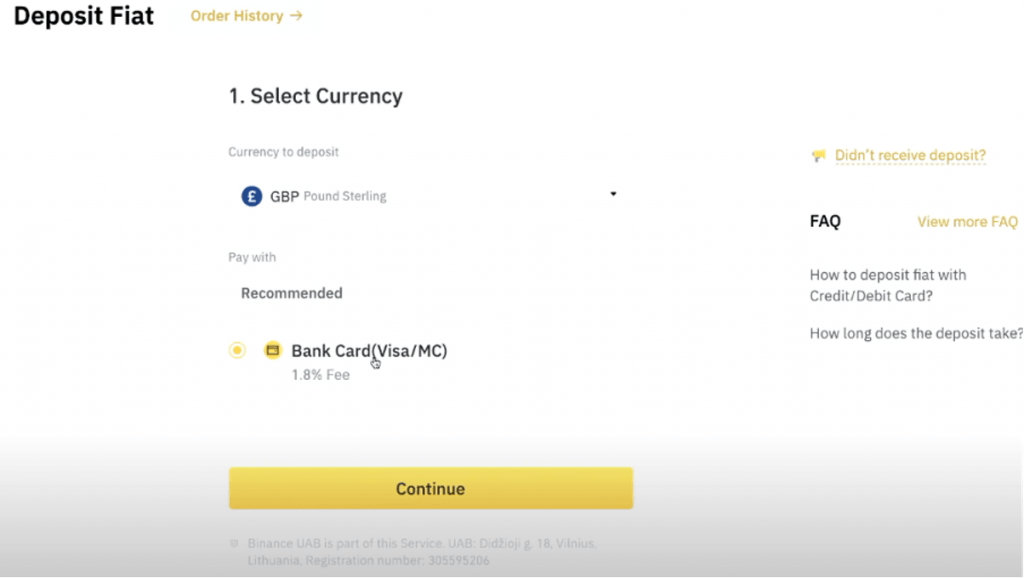Click the arrow icon after Order History
Image resolution: width=1024 pixels, height=578 pixels.
pyautogui.click(x=296, y=16)
